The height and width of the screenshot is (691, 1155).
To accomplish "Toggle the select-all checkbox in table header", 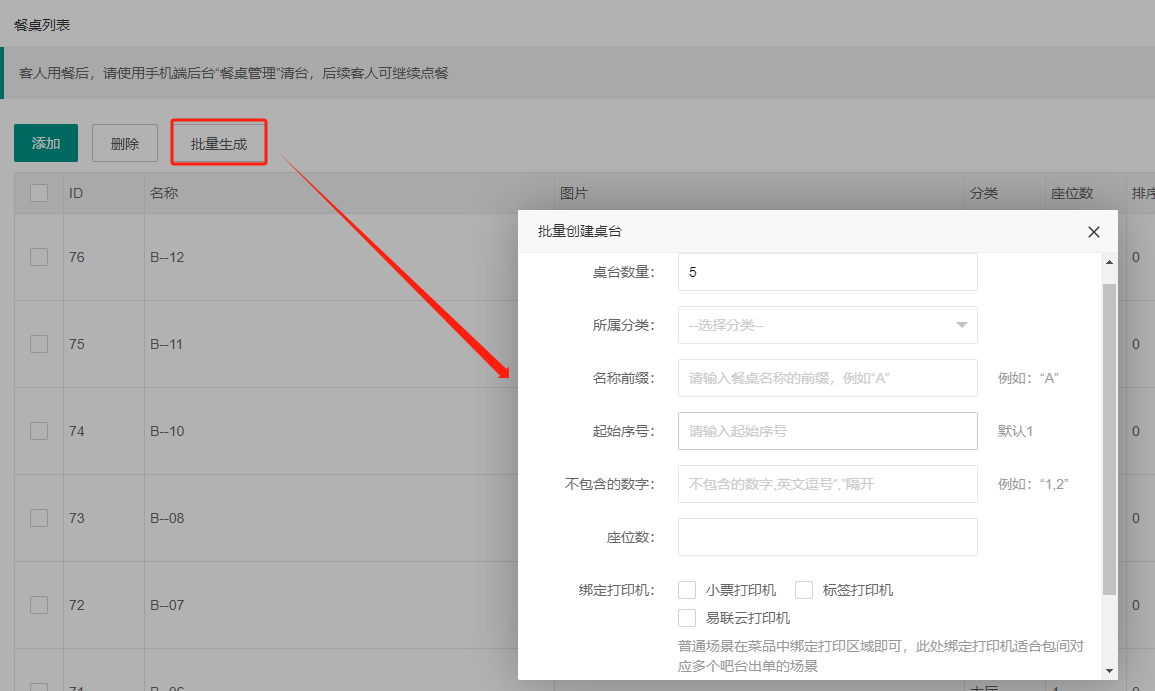I will (x=39, y=193).
